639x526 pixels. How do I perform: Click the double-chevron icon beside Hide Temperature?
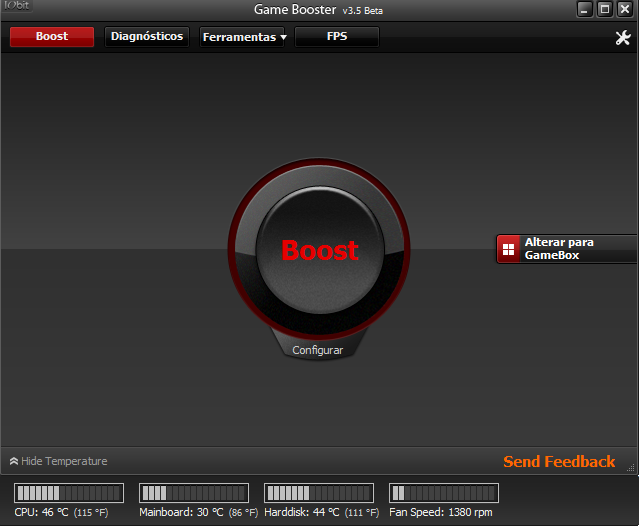coord(14,462)
